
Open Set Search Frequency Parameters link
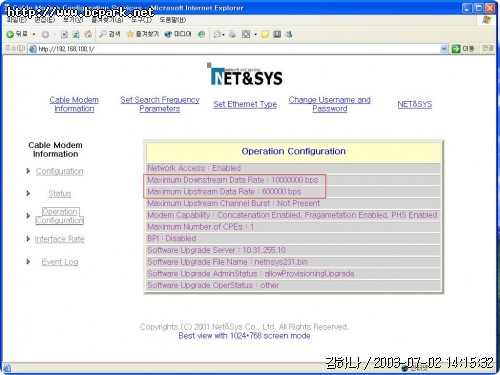(x=160, y=104)
